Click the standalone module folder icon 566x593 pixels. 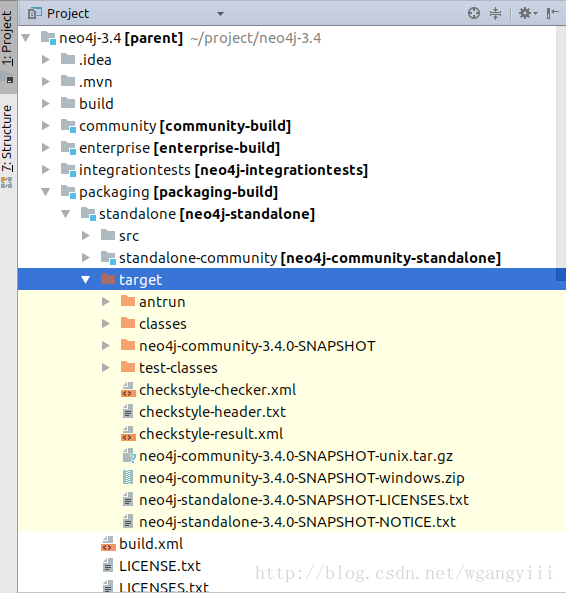point(88,214)
